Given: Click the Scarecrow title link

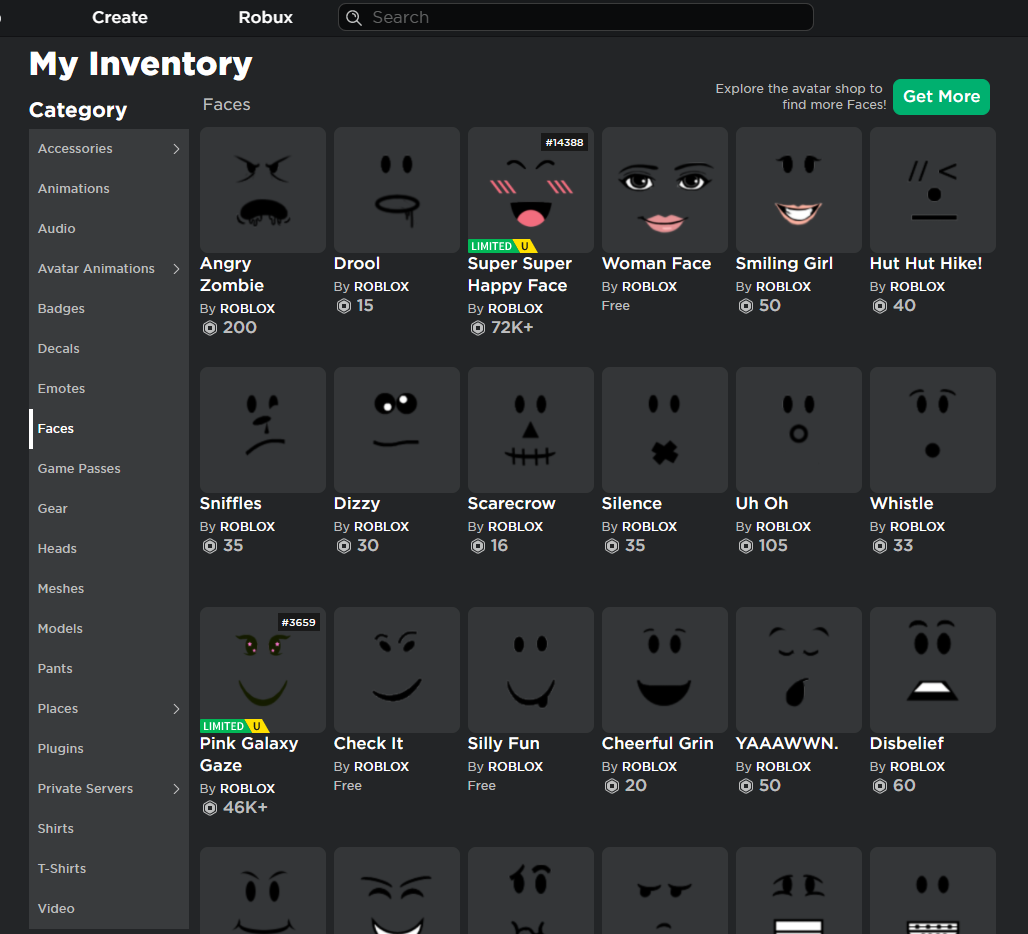Looking at the screenshot, I should (x=511, y=503).
